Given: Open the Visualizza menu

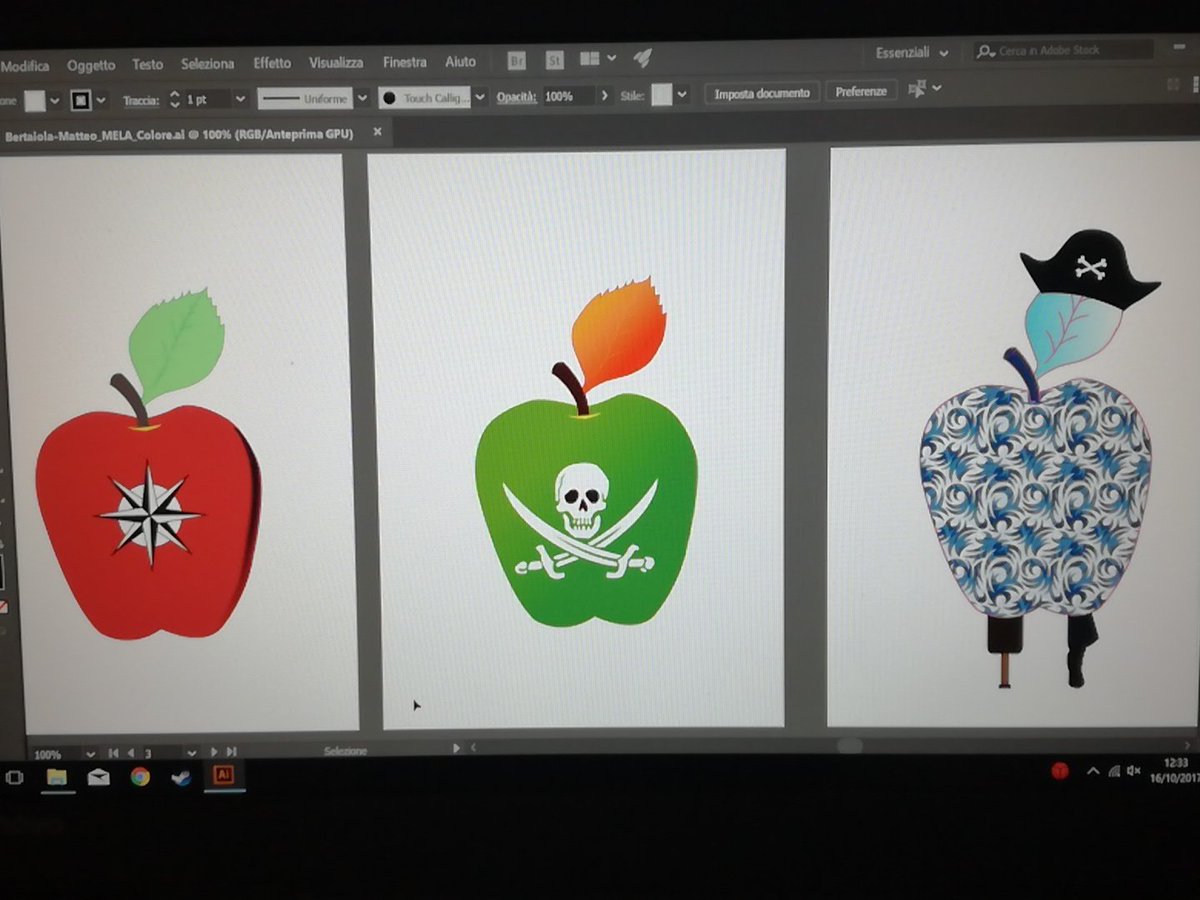Looking at the screenshot, I should click(336, 62).
